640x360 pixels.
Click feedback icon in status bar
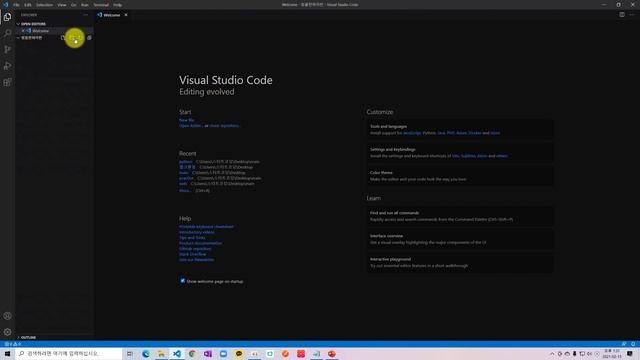click(624, 344)
